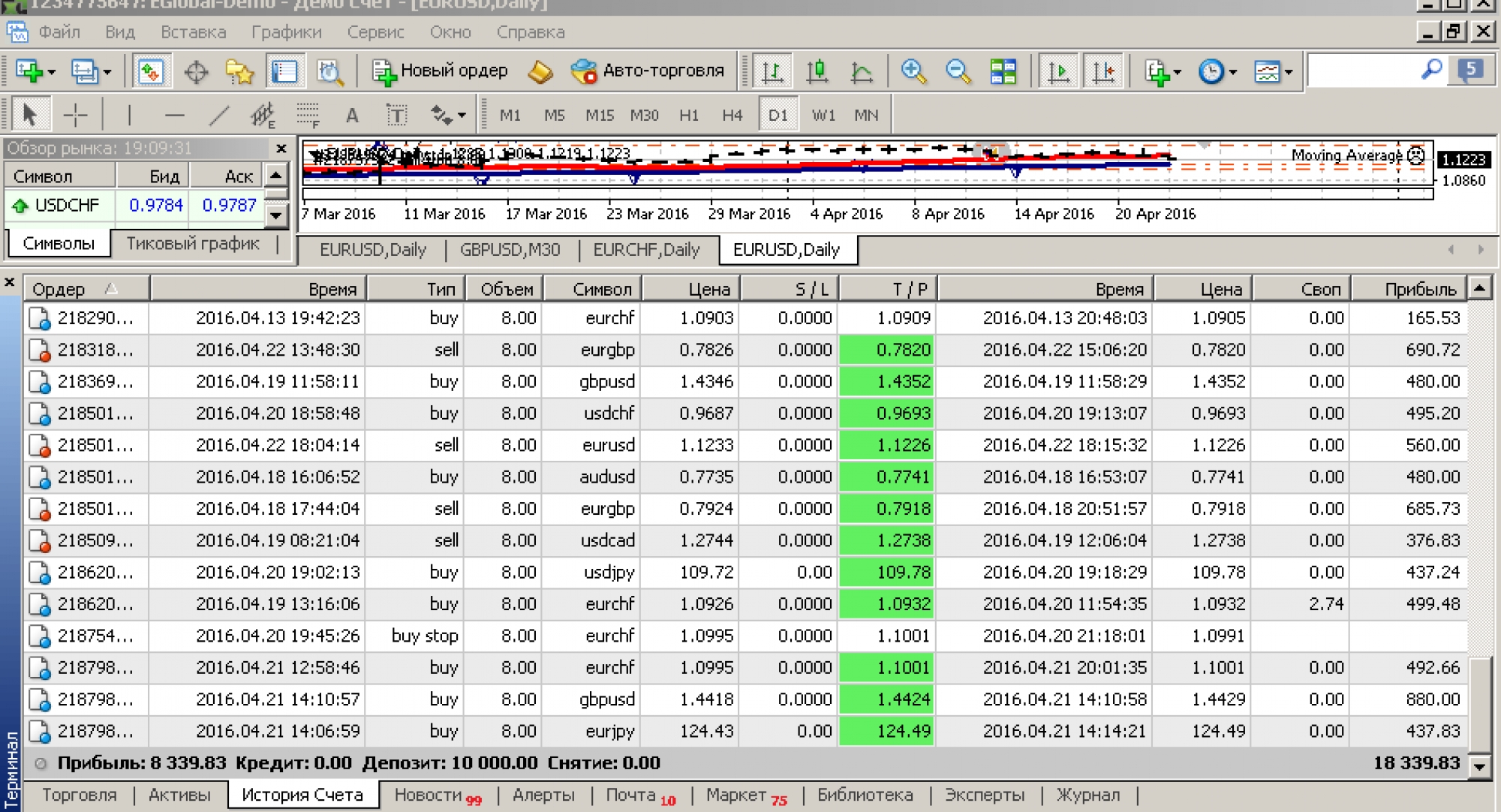Toggle Auto-trading (Авто-торговля) button
This screenshot has width=1501, height=812.
click(x=648, y=71)
